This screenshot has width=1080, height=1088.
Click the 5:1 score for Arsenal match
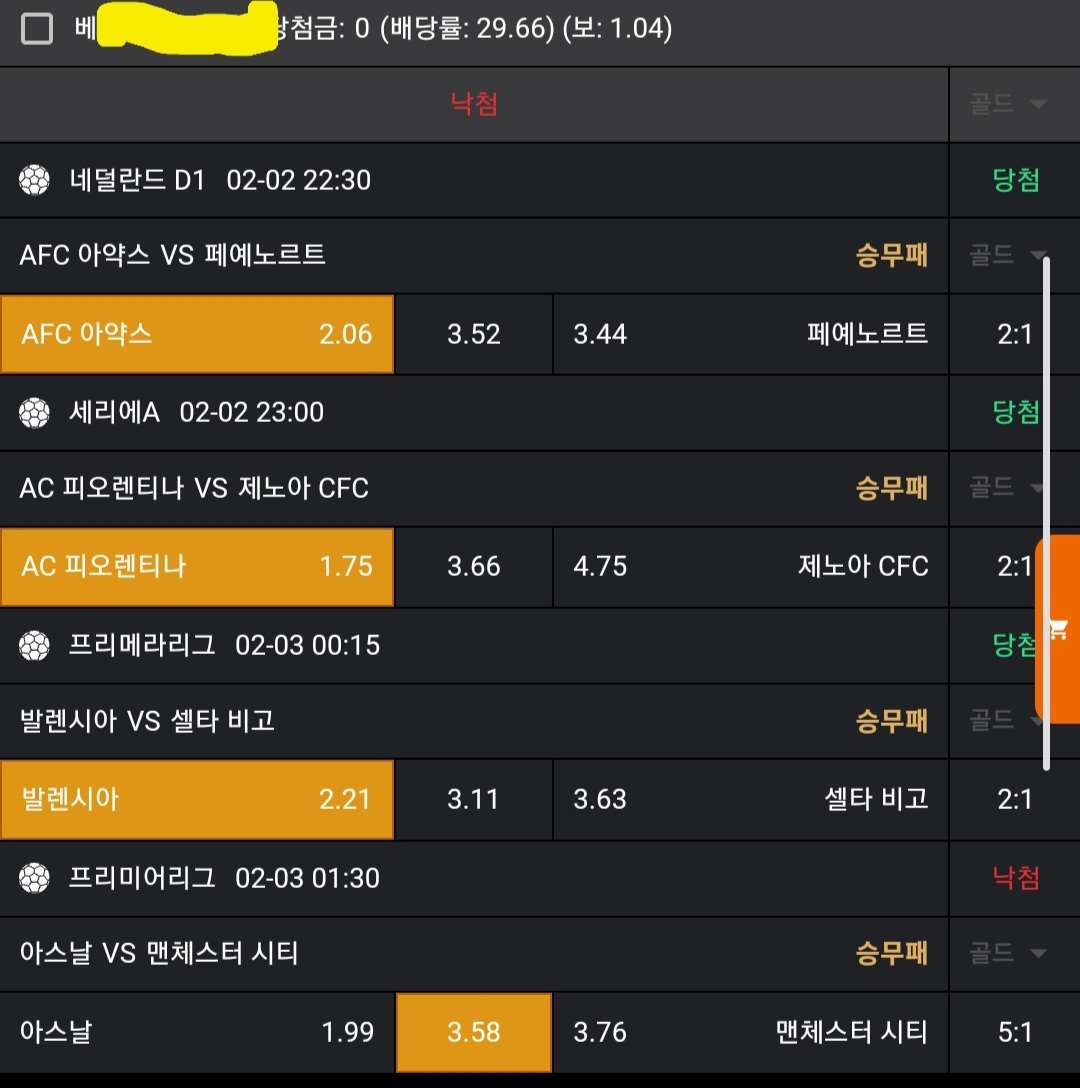click(x=1014, y=1032)
